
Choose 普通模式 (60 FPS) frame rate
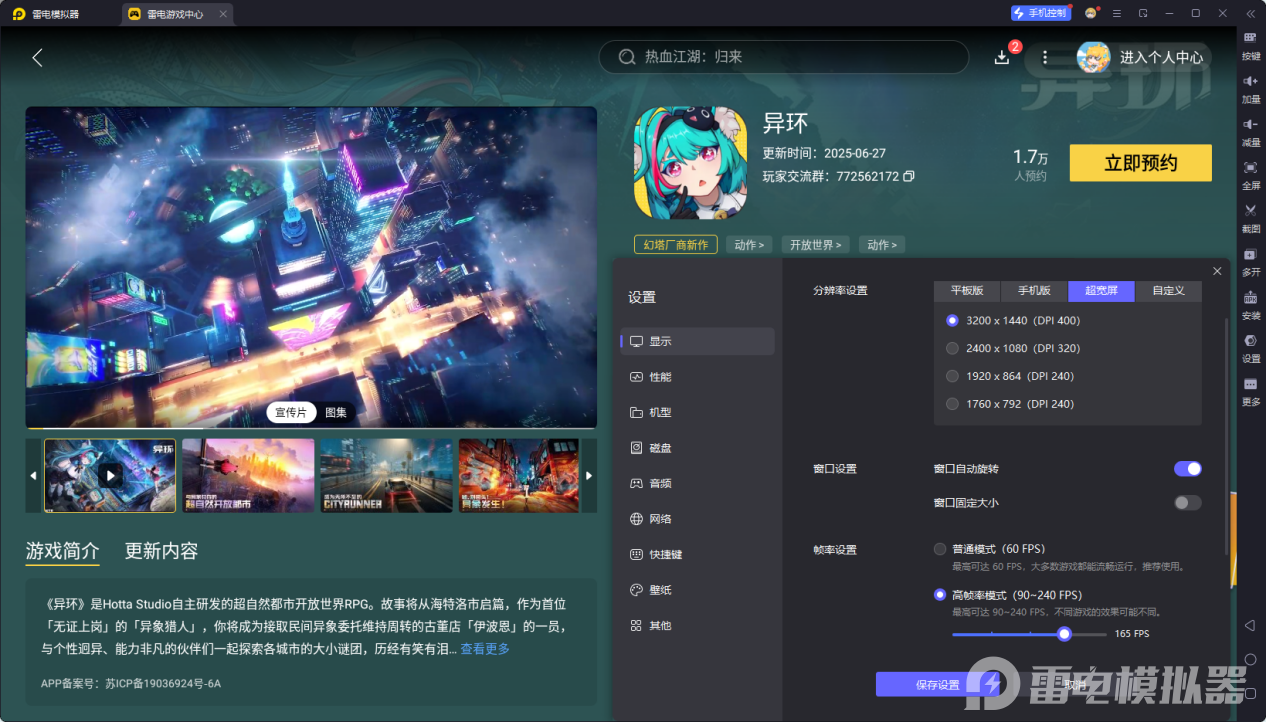pyautogui.click(x=940, y=549)
